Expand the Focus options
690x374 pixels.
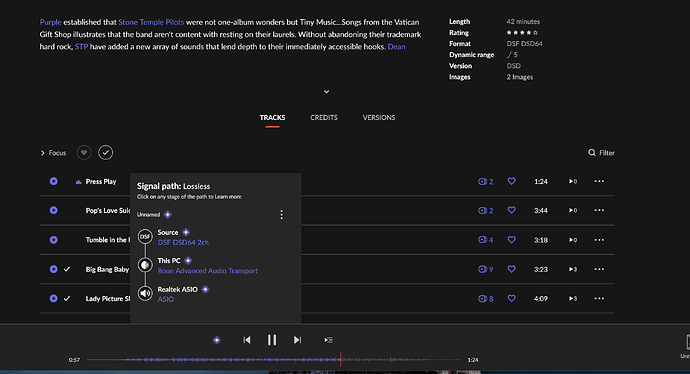[53, 153]
